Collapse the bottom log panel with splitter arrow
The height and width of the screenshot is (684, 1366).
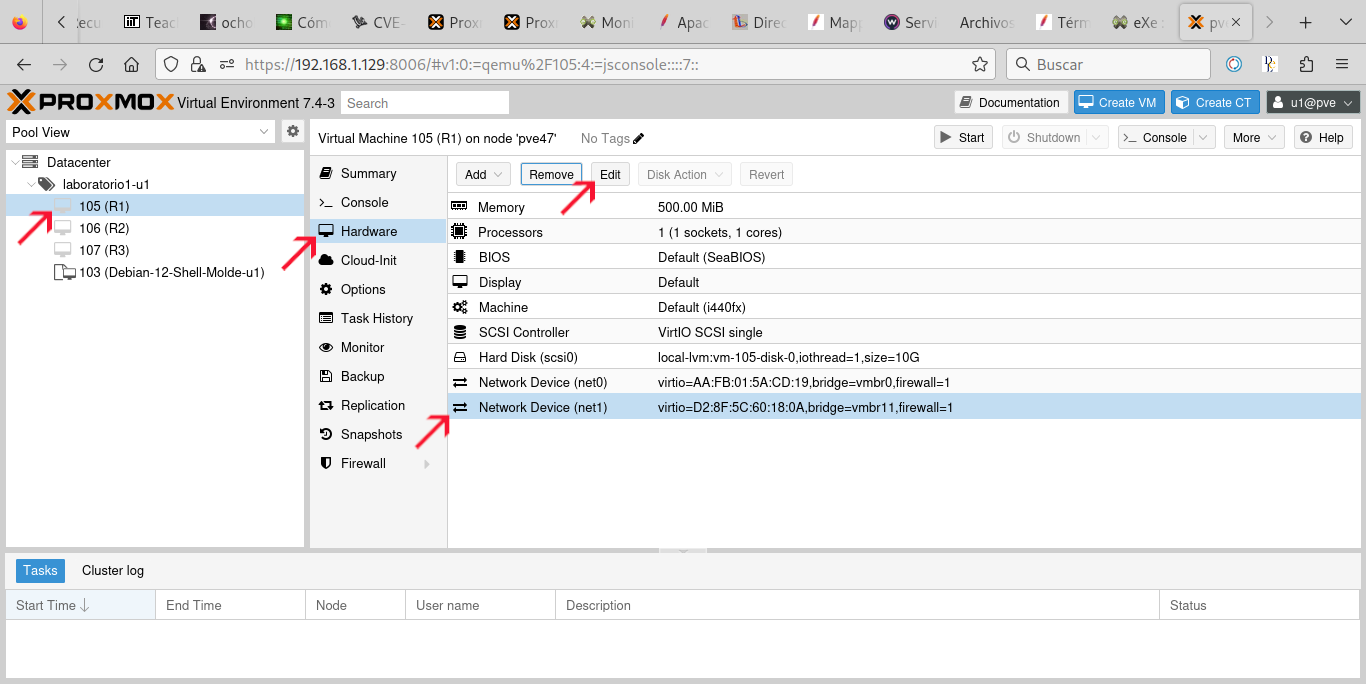pos(684,550)
